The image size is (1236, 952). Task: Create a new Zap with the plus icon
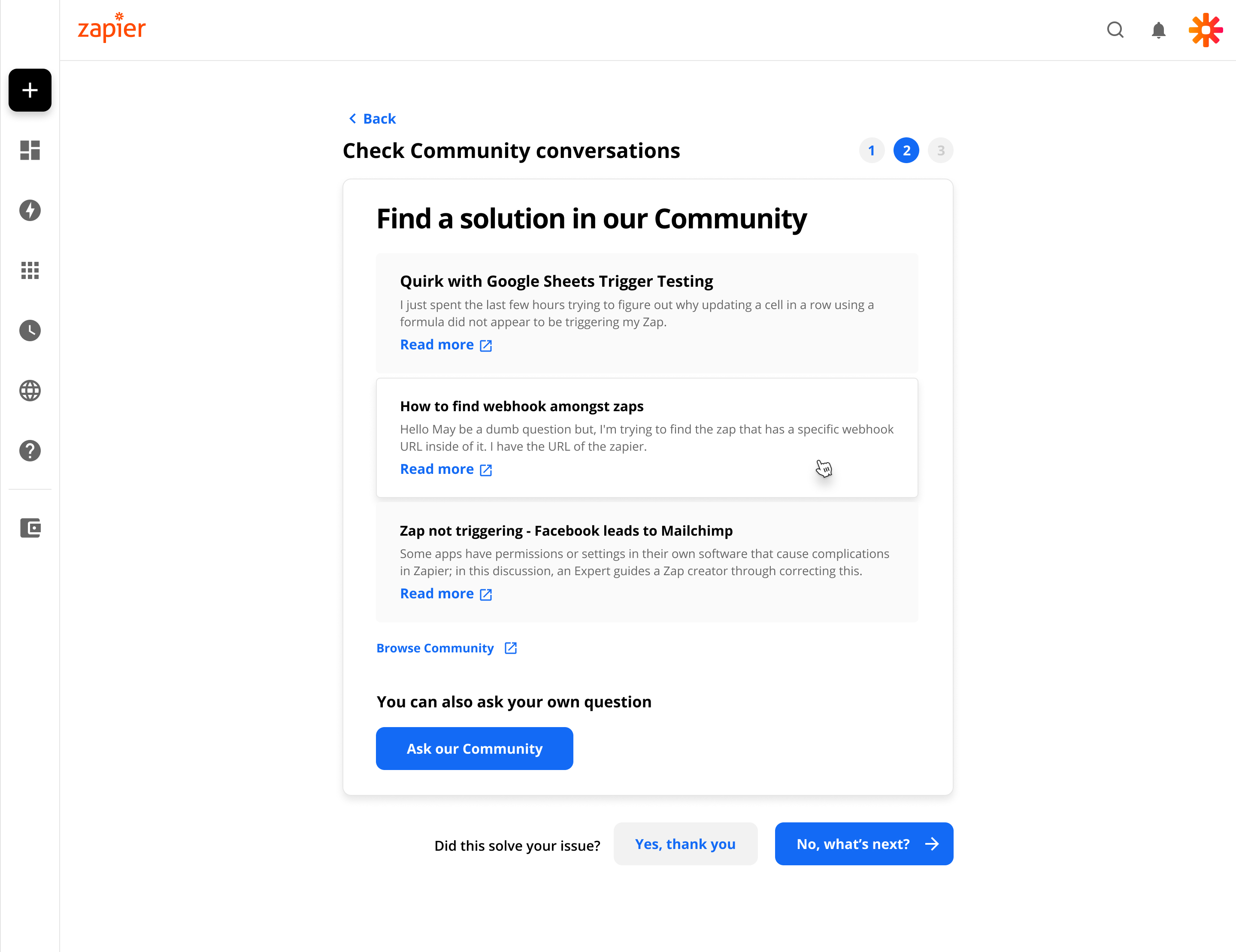click(30, 90)
